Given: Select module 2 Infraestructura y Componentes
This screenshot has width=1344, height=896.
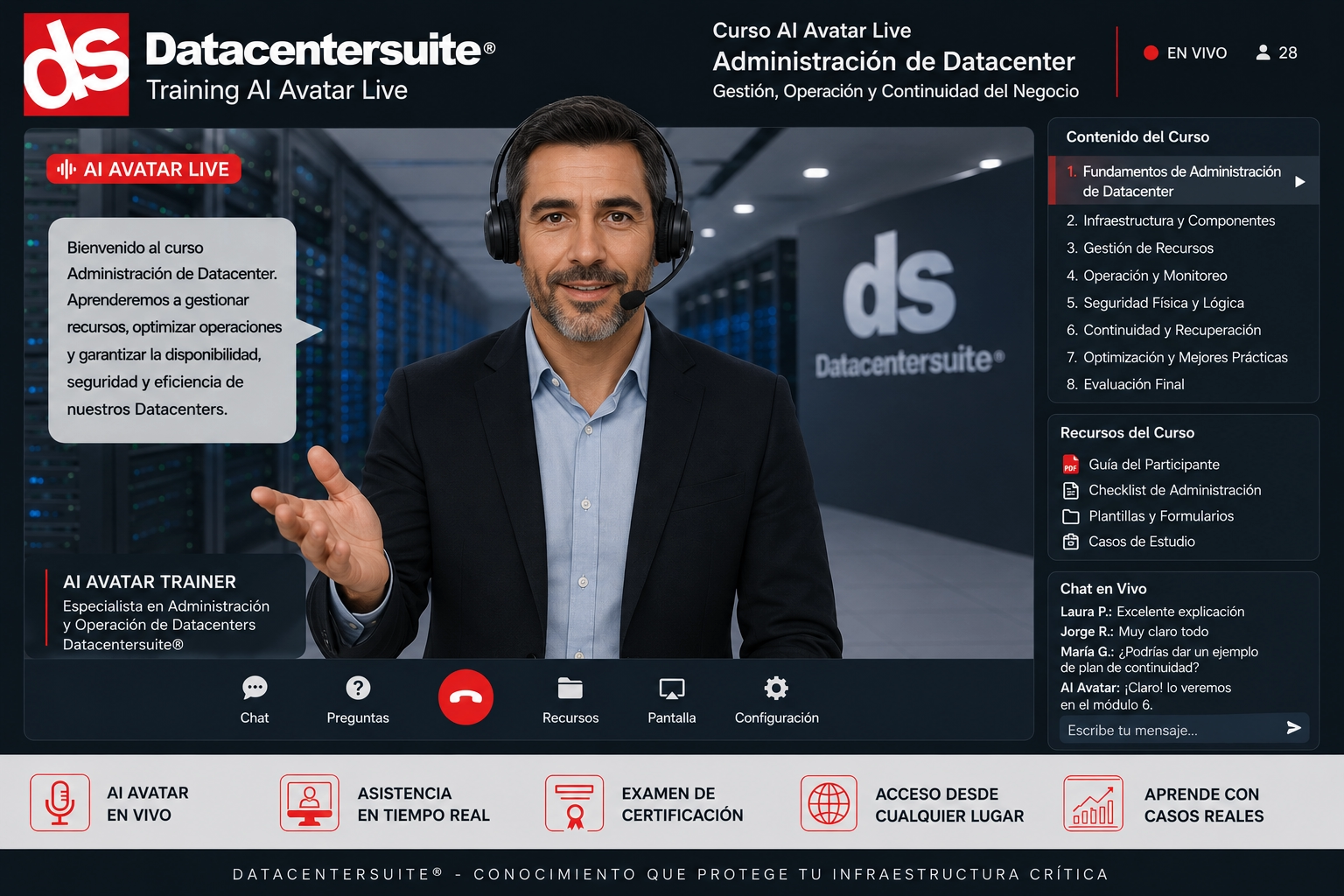Looking at the screenshot, I should coord(1170,220).
